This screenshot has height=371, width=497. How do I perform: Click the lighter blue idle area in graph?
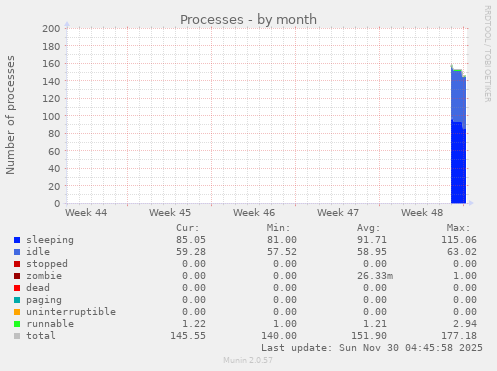click(x=458, y=97)
